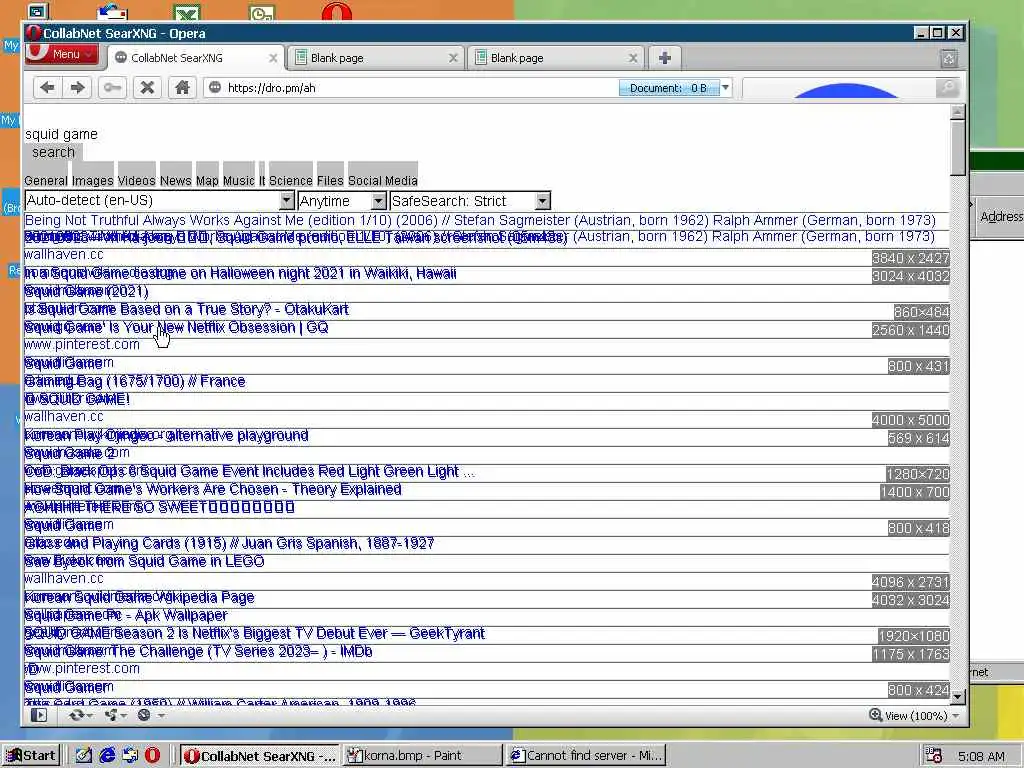Open the first quick launch notepad icon
Viewport: 1024px width, 768px height.
pyautogui.click(x=84, y=756)
